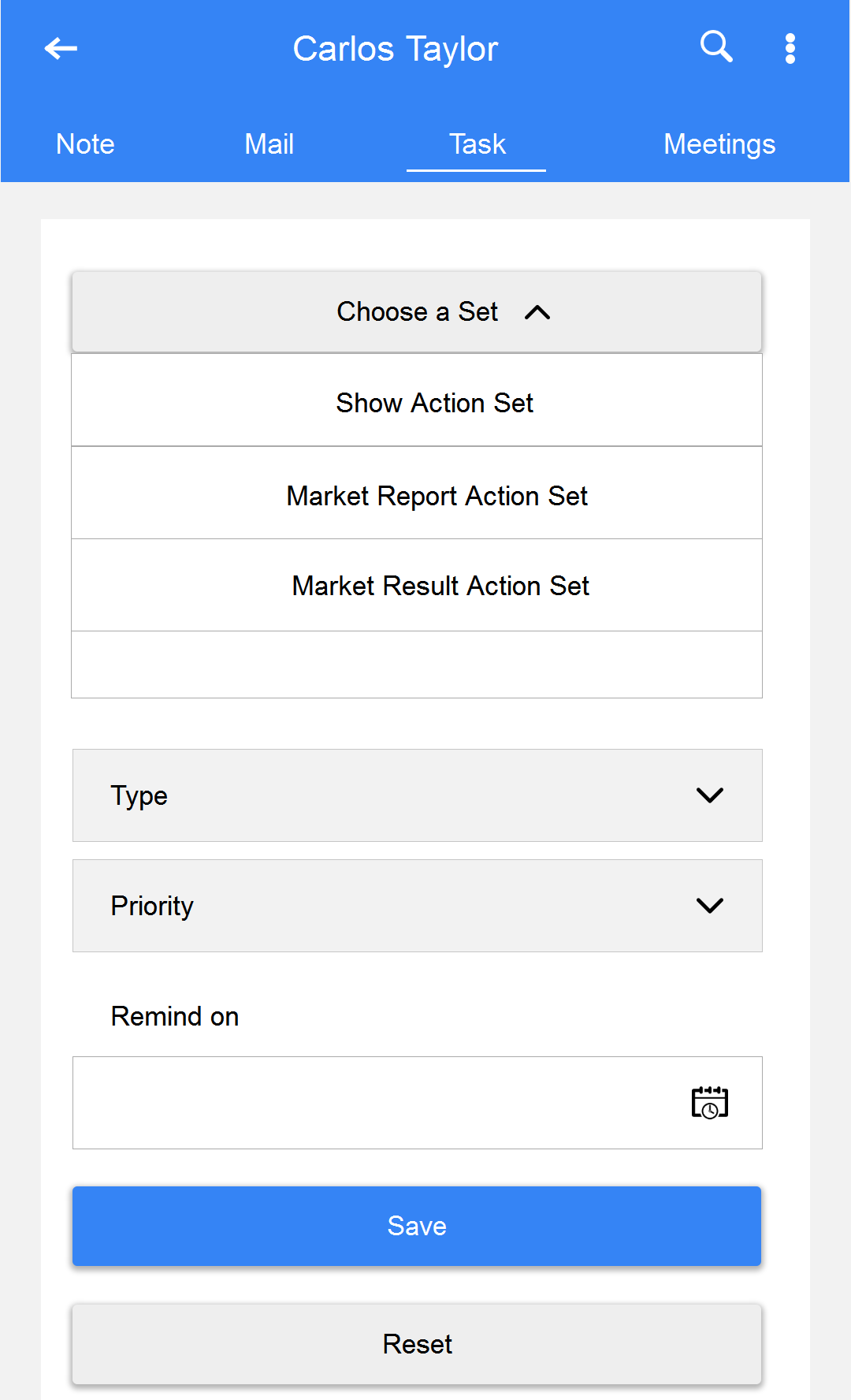Expand the Priority dropdown
The width and height of the screenshot is (851, 1400).
click(418, 906)
